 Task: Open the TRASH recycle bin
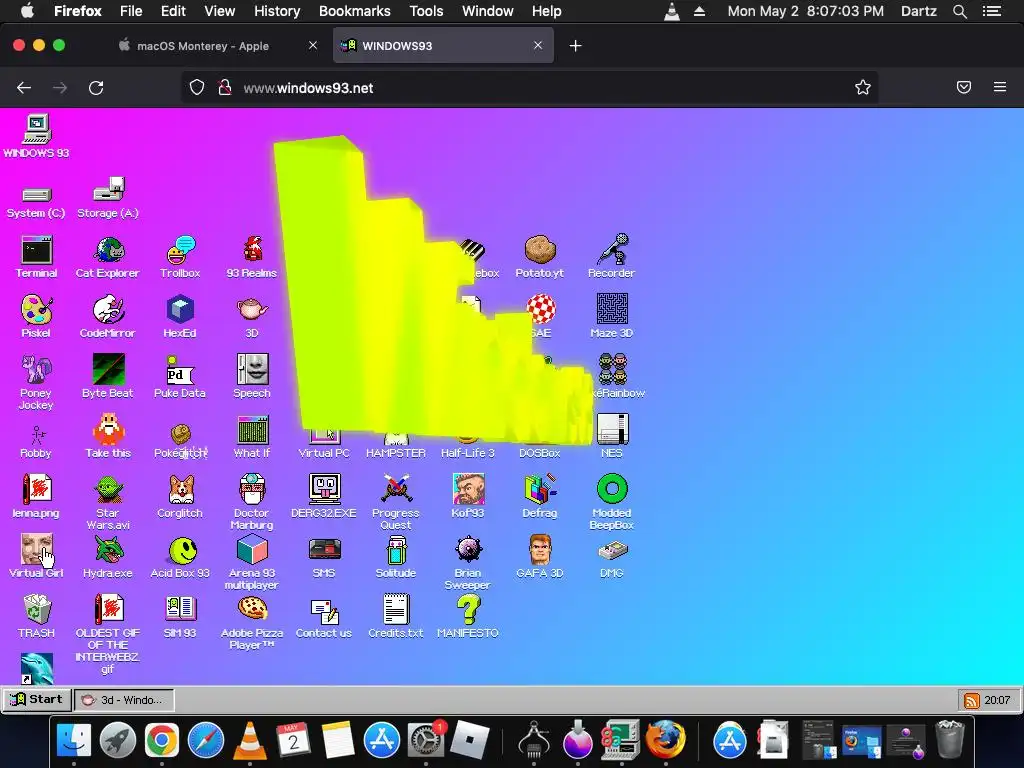point(37,609)
